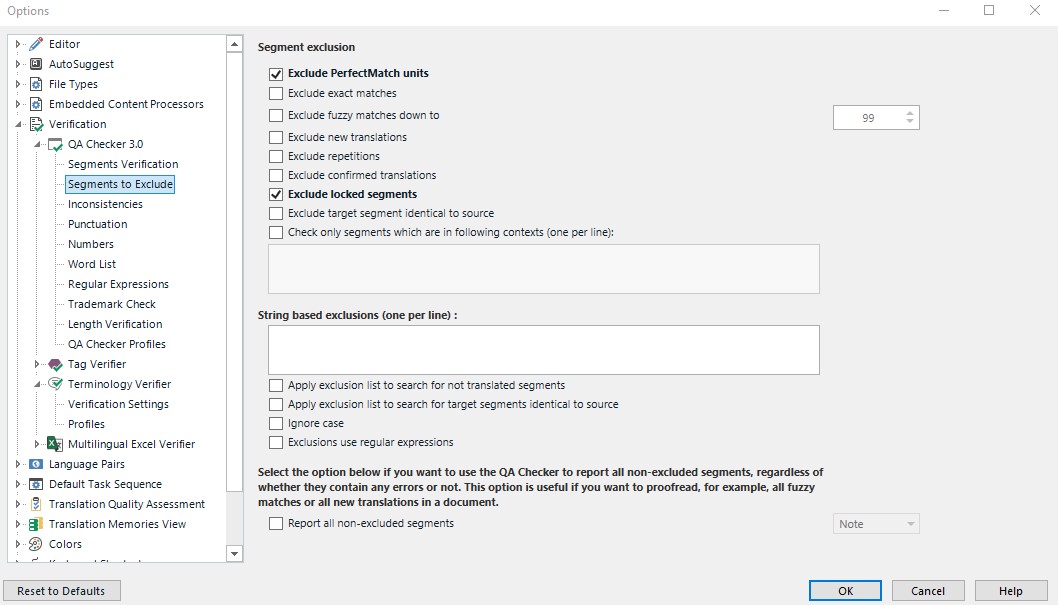The height and width of the screenshot is (605, 1058).
Task: Uncheck Exclude PerfectMatch units checkbox
Action: (x=276, y=74)
